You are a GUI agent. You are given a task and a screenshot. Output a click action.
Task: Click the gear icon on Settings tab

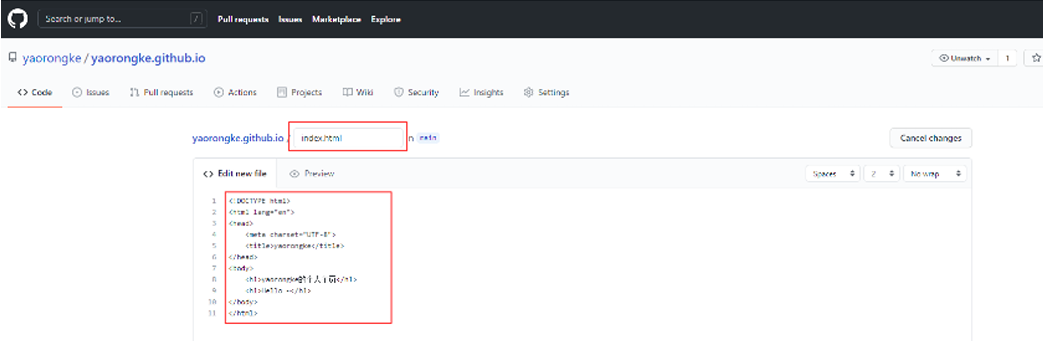pos(528,92)
